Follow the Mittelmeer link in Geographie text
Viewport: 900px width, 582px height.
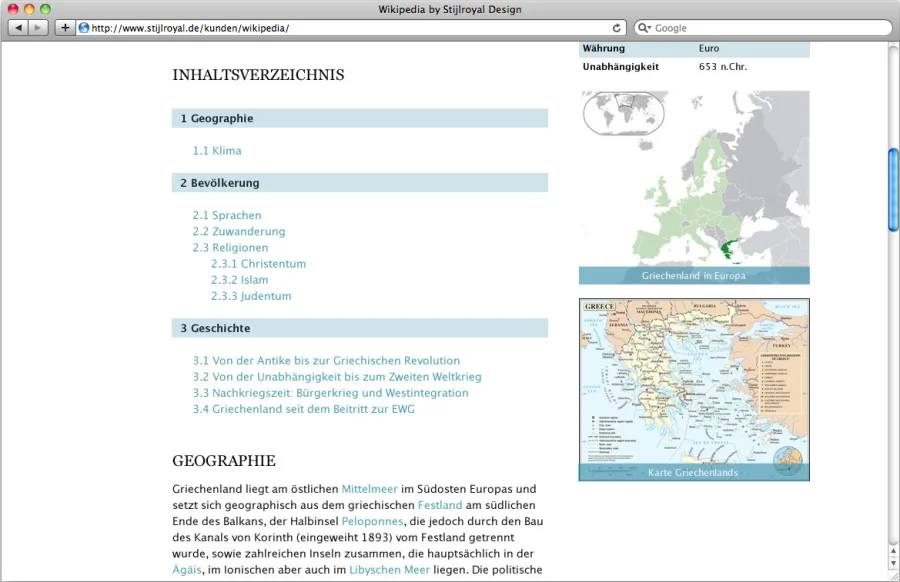[x=369, y=489]
